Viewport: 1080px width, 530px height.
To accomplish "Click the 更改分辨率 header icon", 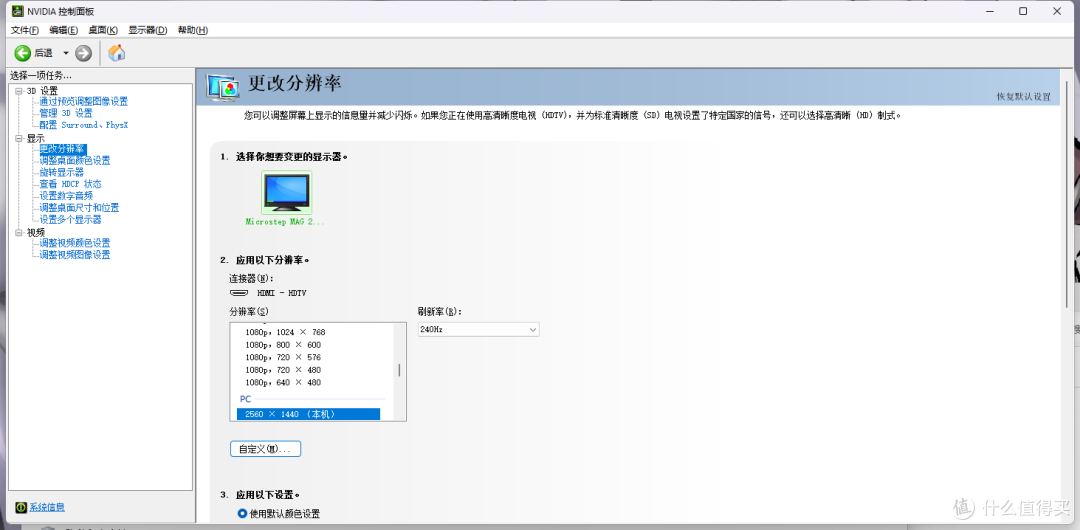I will [x=223, y=87].
